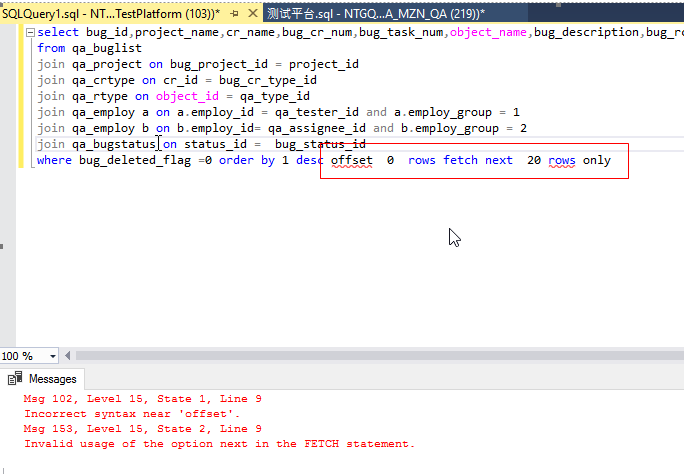Close the SQLQuery1.sql tab
This screenshot has width=684, height=474.
coord(253,14)
